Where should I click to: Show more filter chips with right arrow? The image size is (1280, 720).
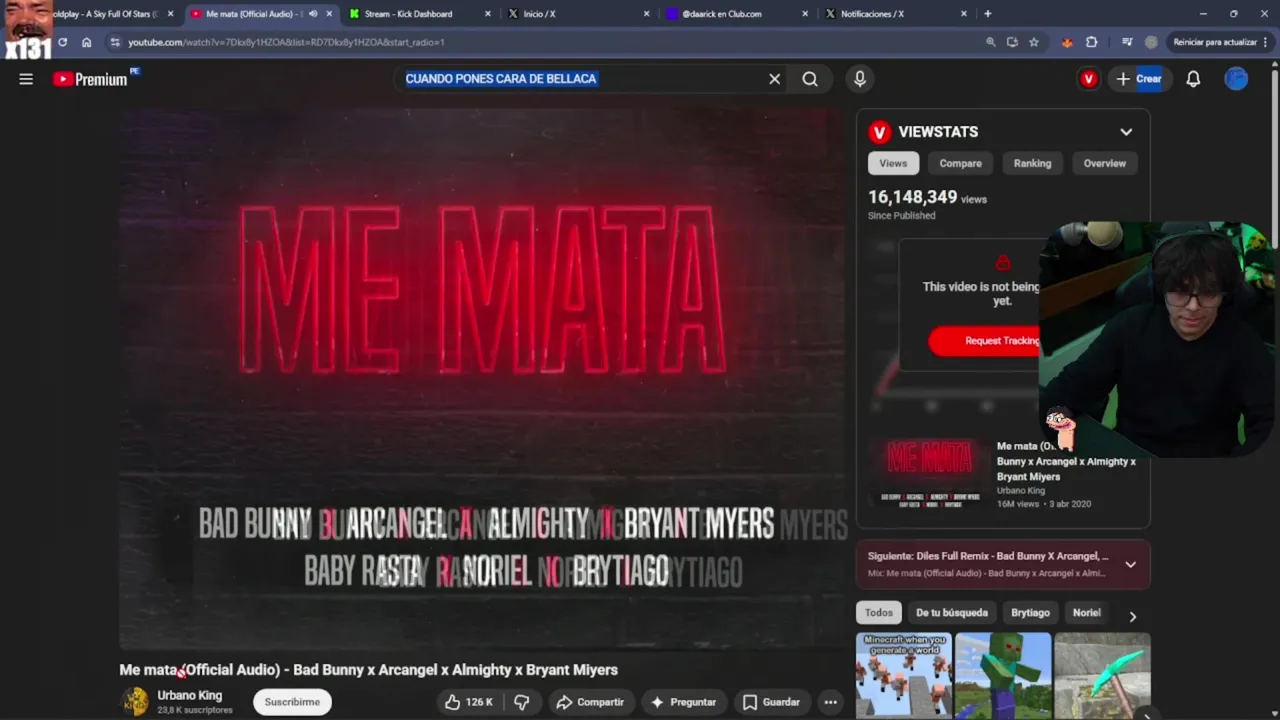1132,616
